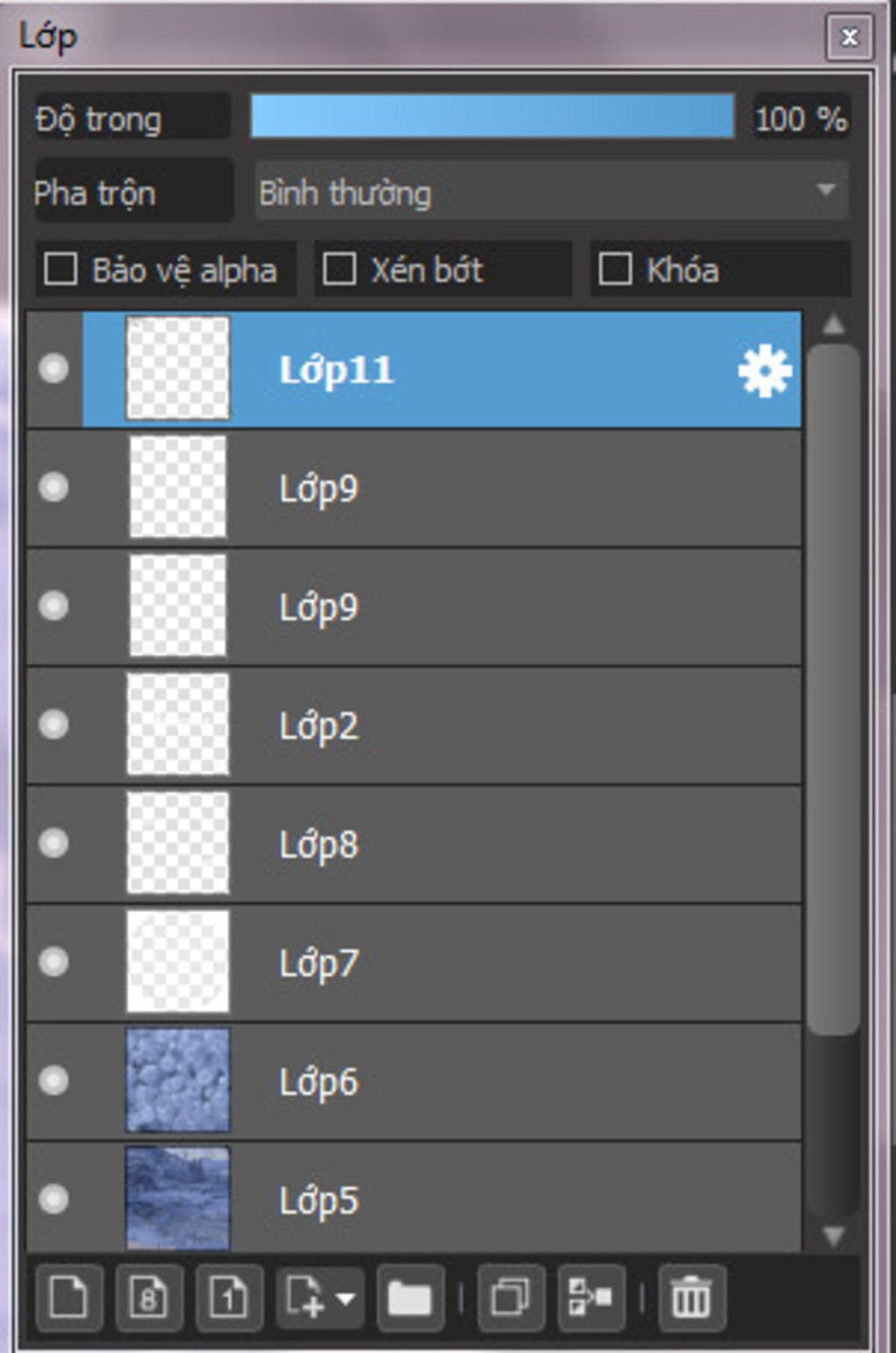Set opacity on the Độ trong slider
This screenshot has width=896, height=1353.
tap(492, 116)
